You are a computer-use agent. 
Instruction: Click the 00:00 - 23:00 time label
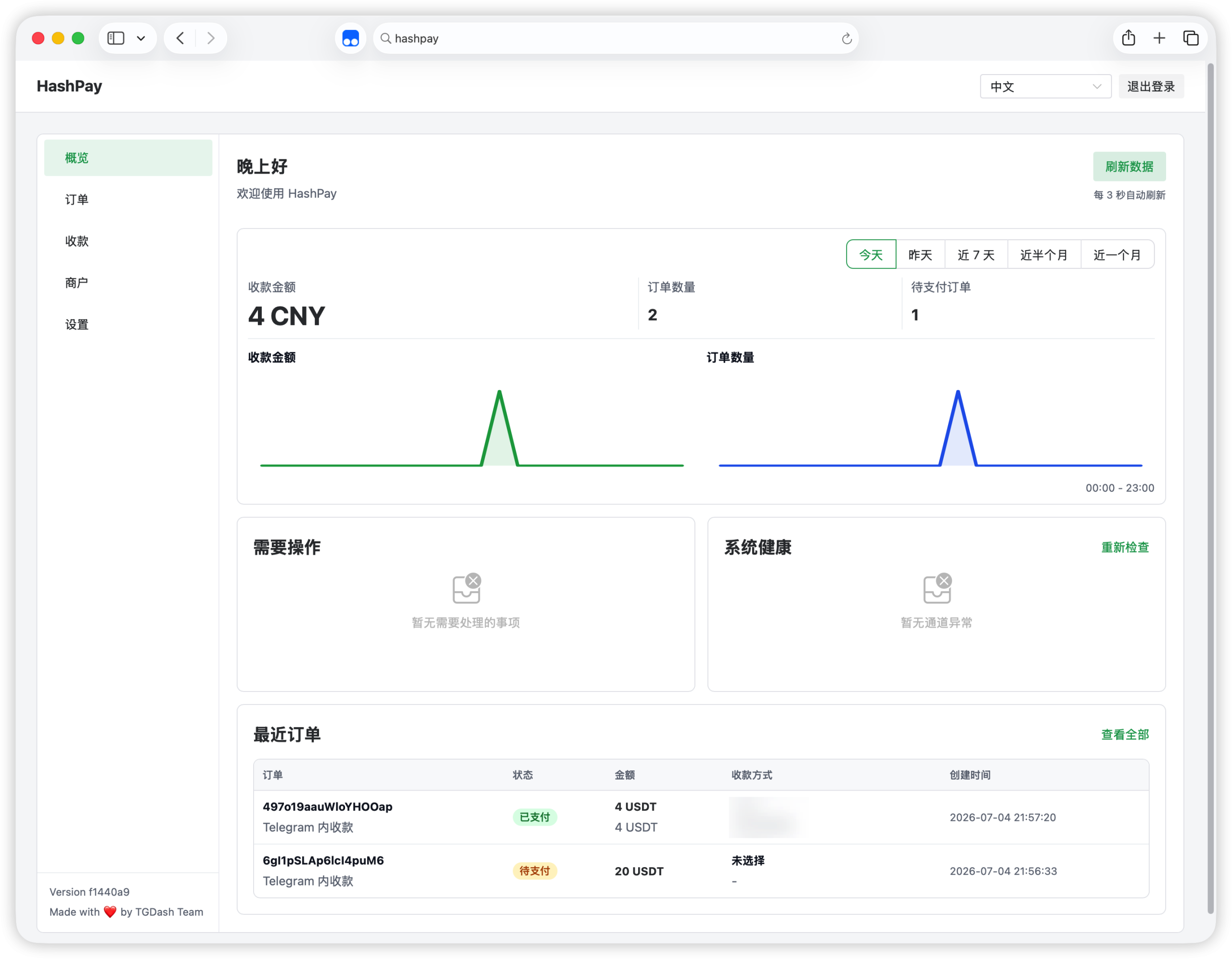[1120, 488]
